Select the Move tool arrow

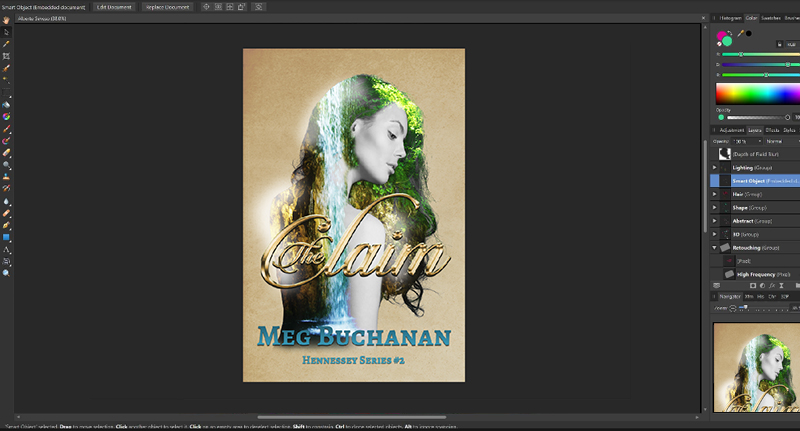6,32
